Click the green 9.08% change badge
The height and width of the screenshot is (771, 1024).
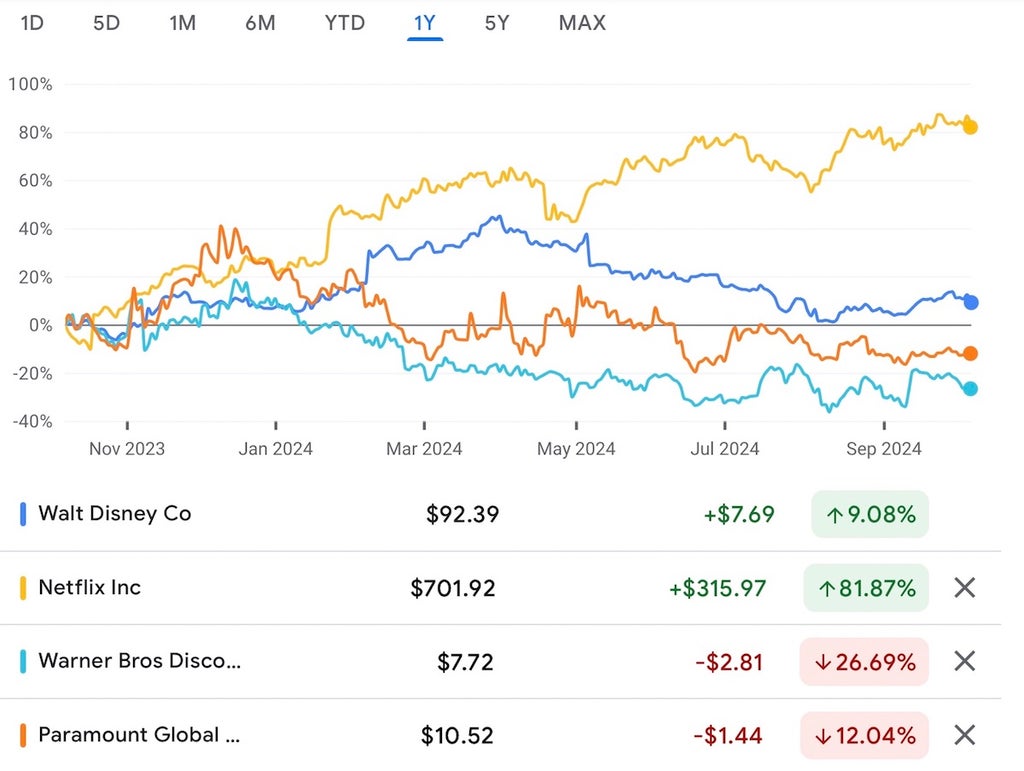point(870,514)
